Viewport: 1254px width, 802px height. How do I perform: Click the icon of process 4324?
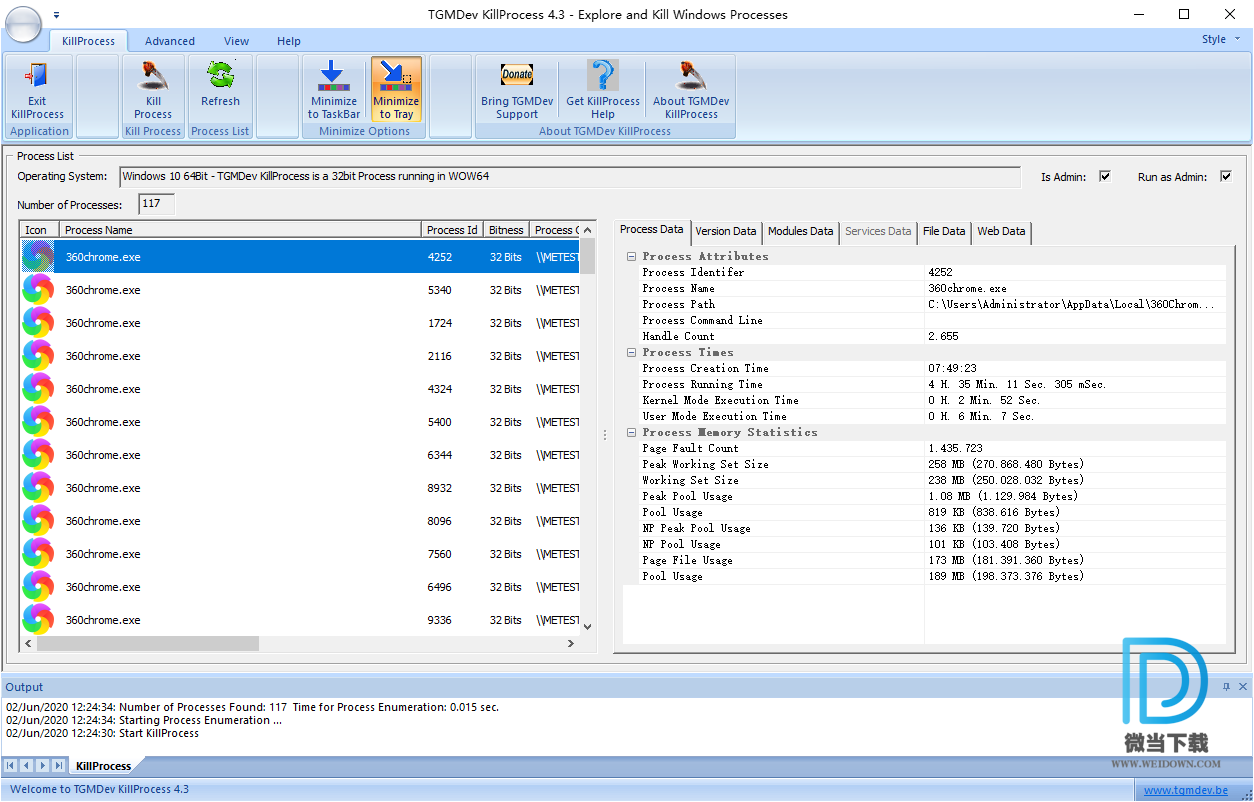point(38,389)
